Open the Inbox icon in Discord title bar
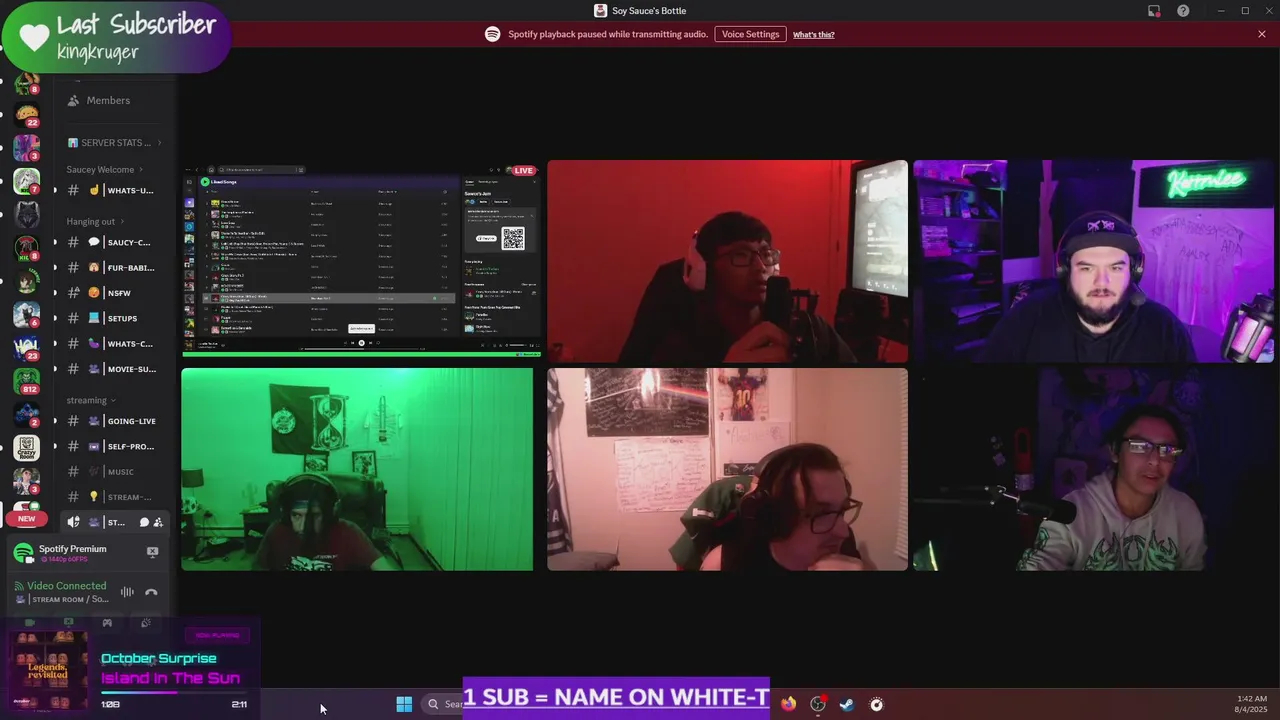Screen dimensions: 1280x720 click(1154, 11)
